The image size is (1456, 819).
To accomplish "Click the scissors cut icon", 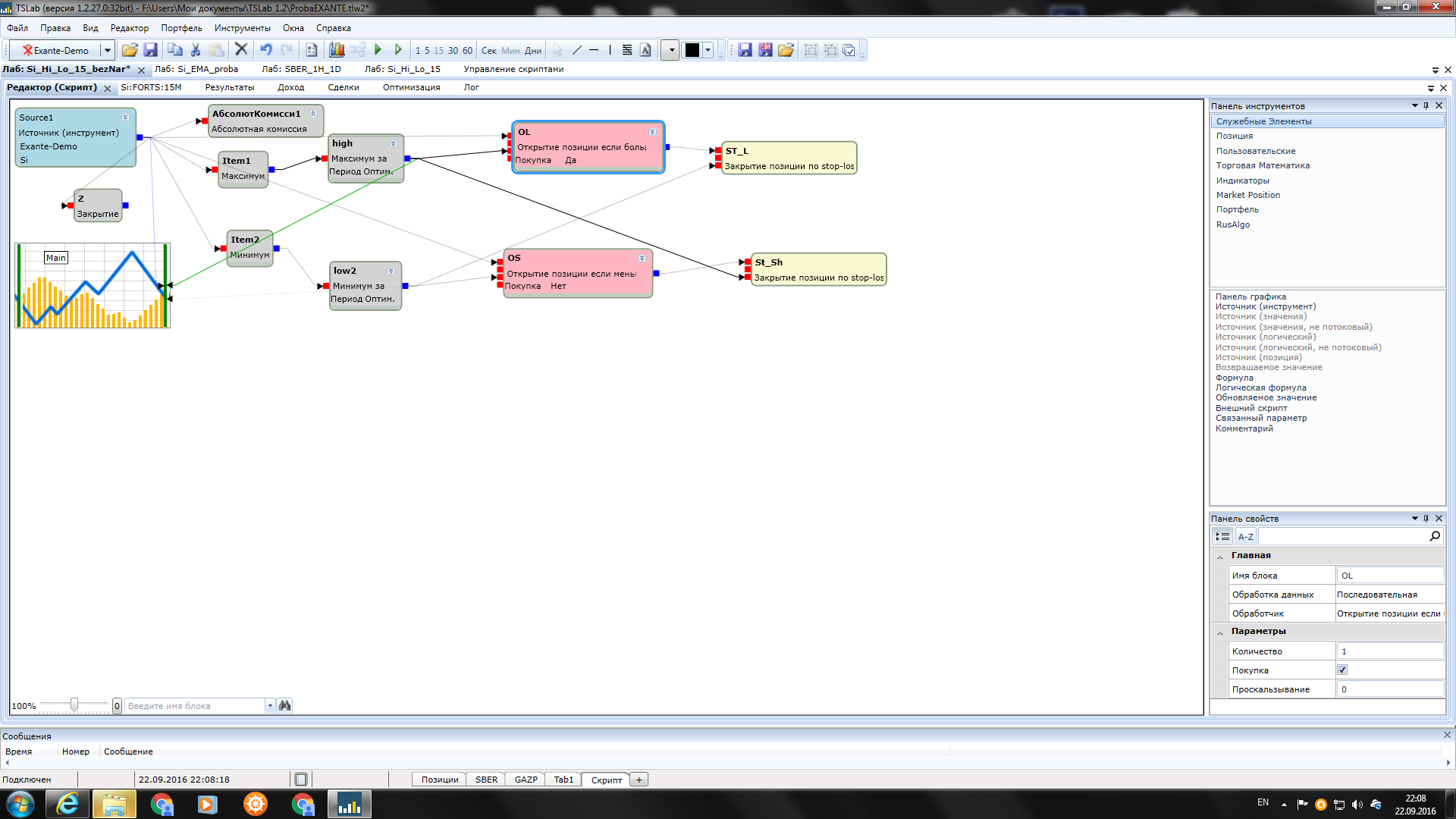I will (196, 50).
